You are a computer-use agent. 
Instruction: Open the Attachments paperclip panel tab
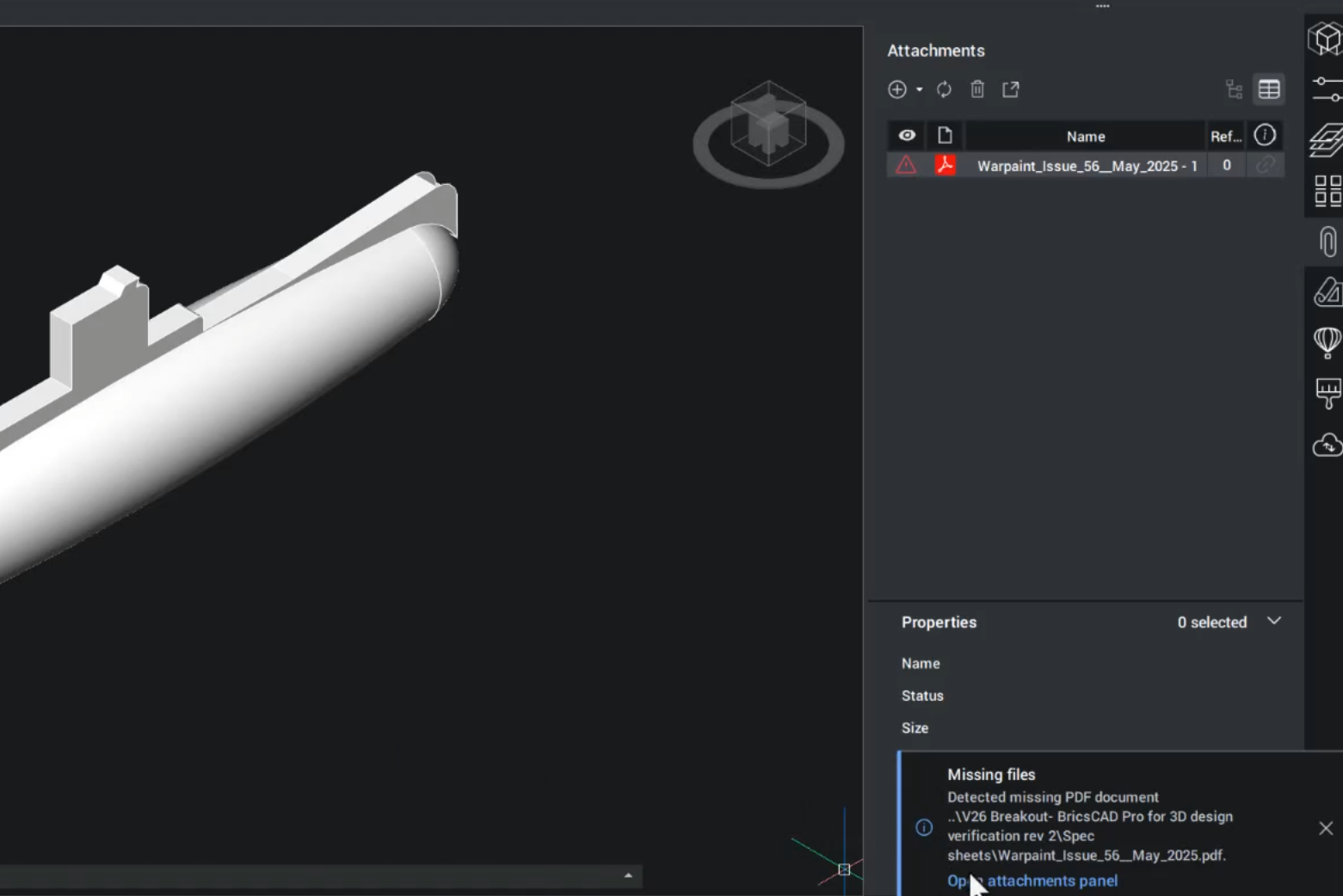[1328, 242]
